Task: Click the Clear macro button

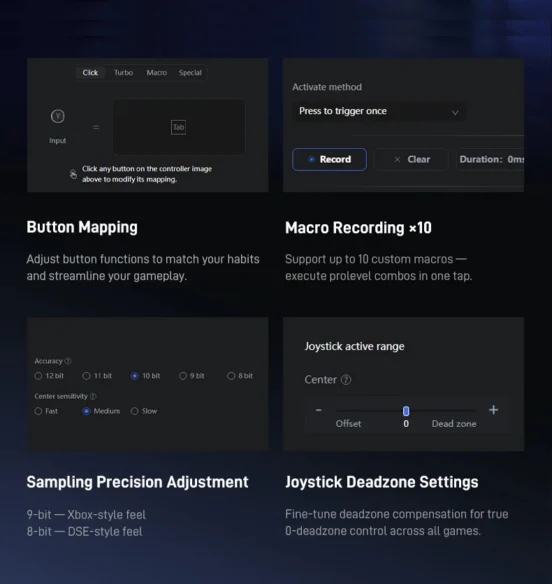Action: coord(411,159)
